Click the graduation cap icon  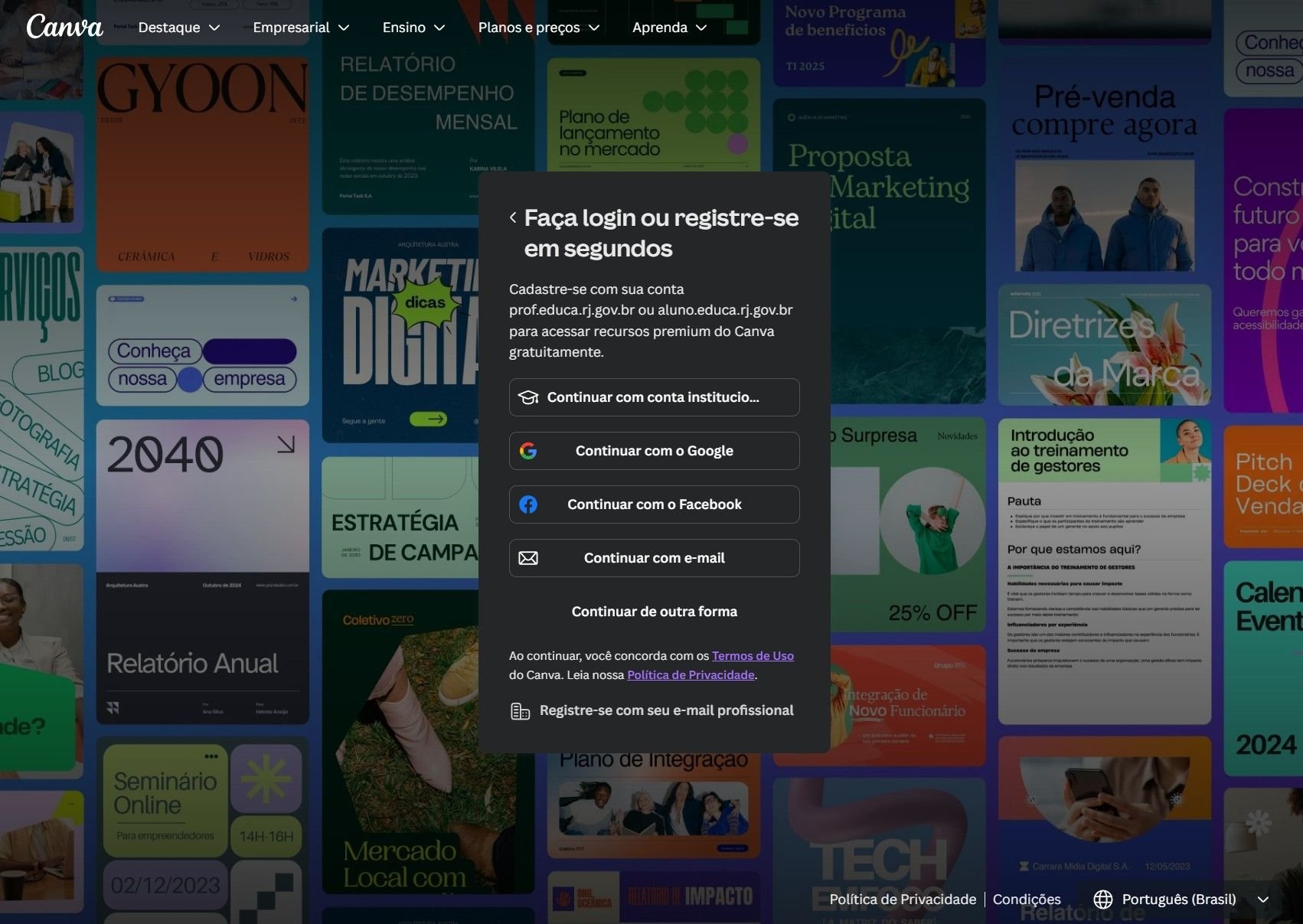click(x=528, y=397)
